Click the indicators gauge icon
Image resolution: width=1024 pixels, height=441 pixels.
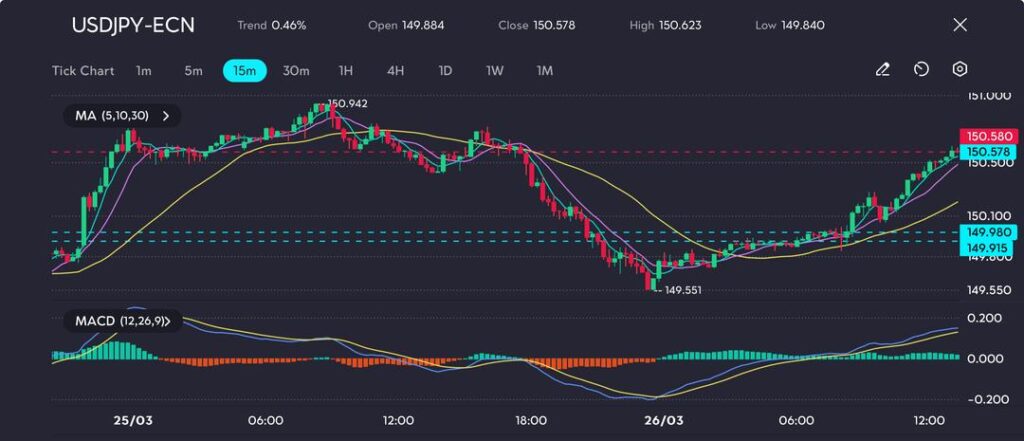point(921,70)
